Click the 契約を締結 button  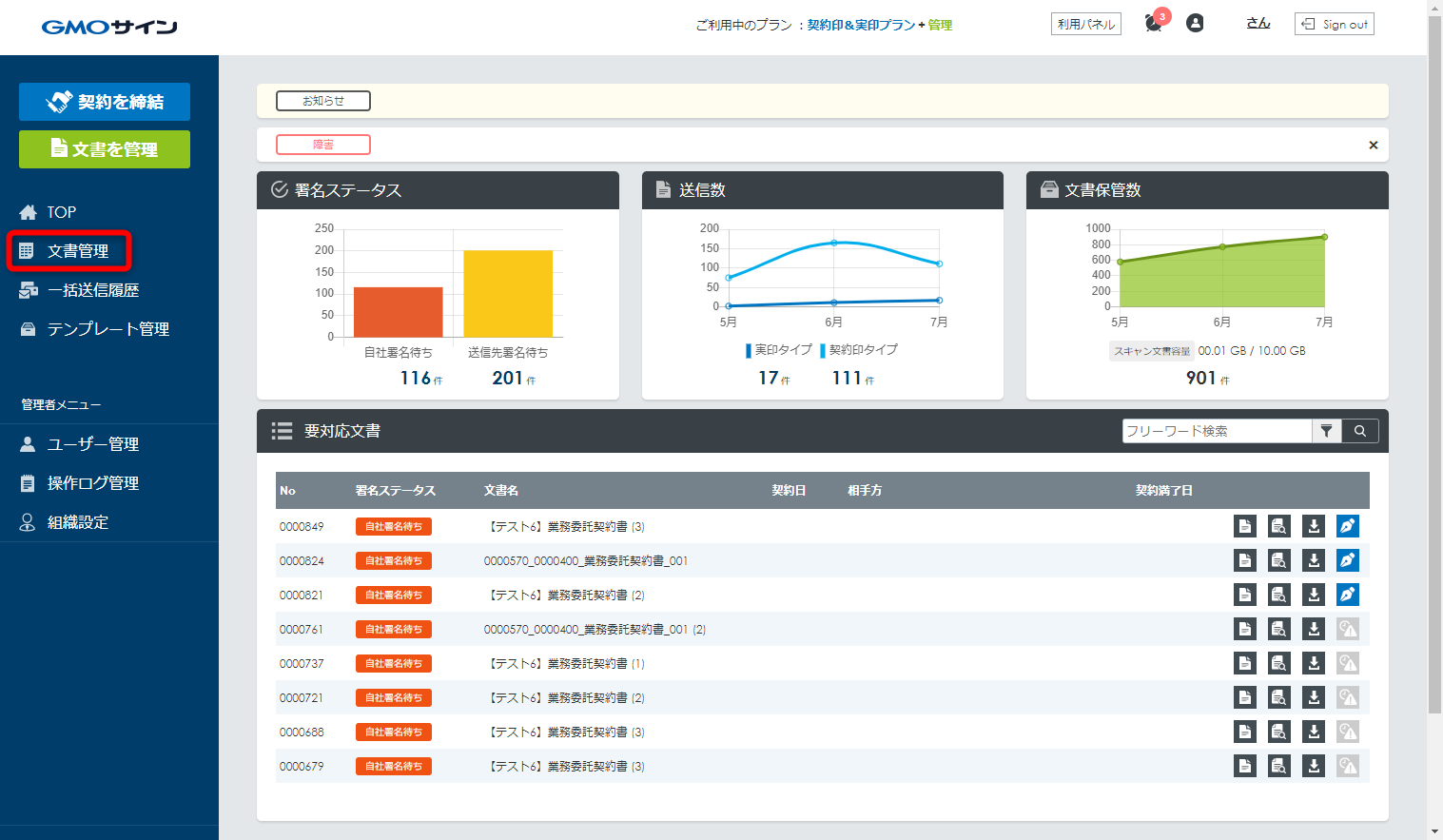[x=105, y=102]
